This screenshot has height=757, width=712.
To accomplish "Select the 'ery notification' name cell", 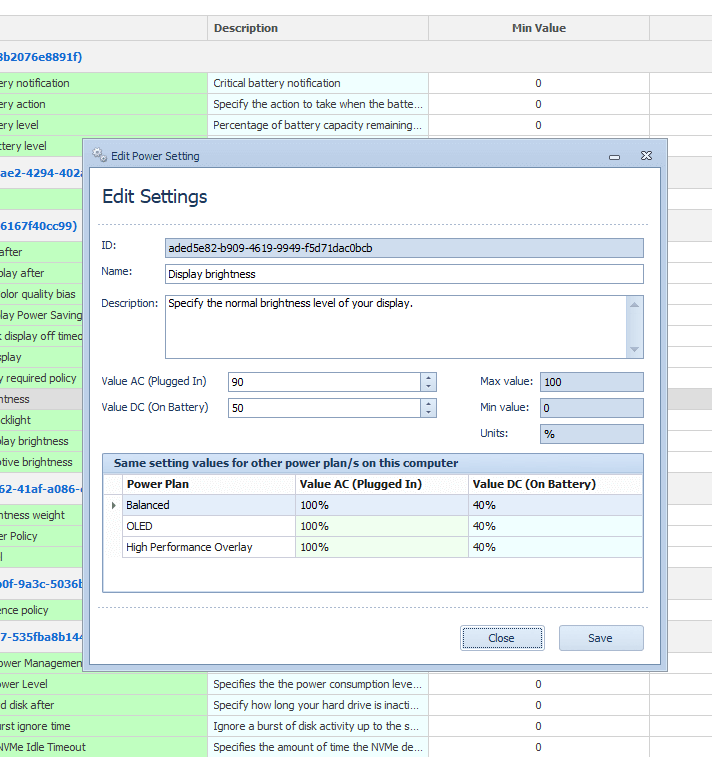I will pyautogui.click(x=104, y=83).
